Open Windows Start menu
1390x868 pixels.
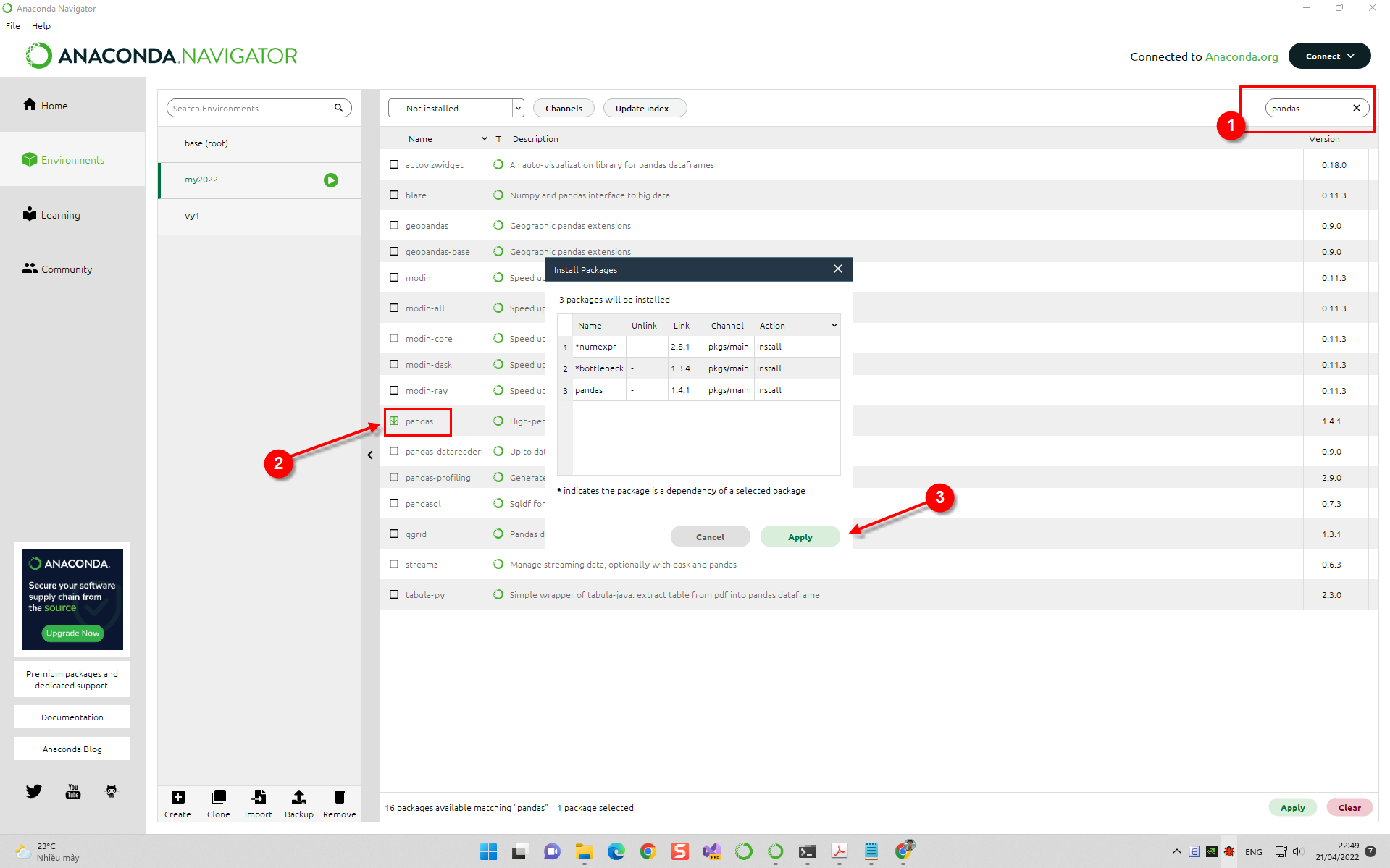pos(488,851)
